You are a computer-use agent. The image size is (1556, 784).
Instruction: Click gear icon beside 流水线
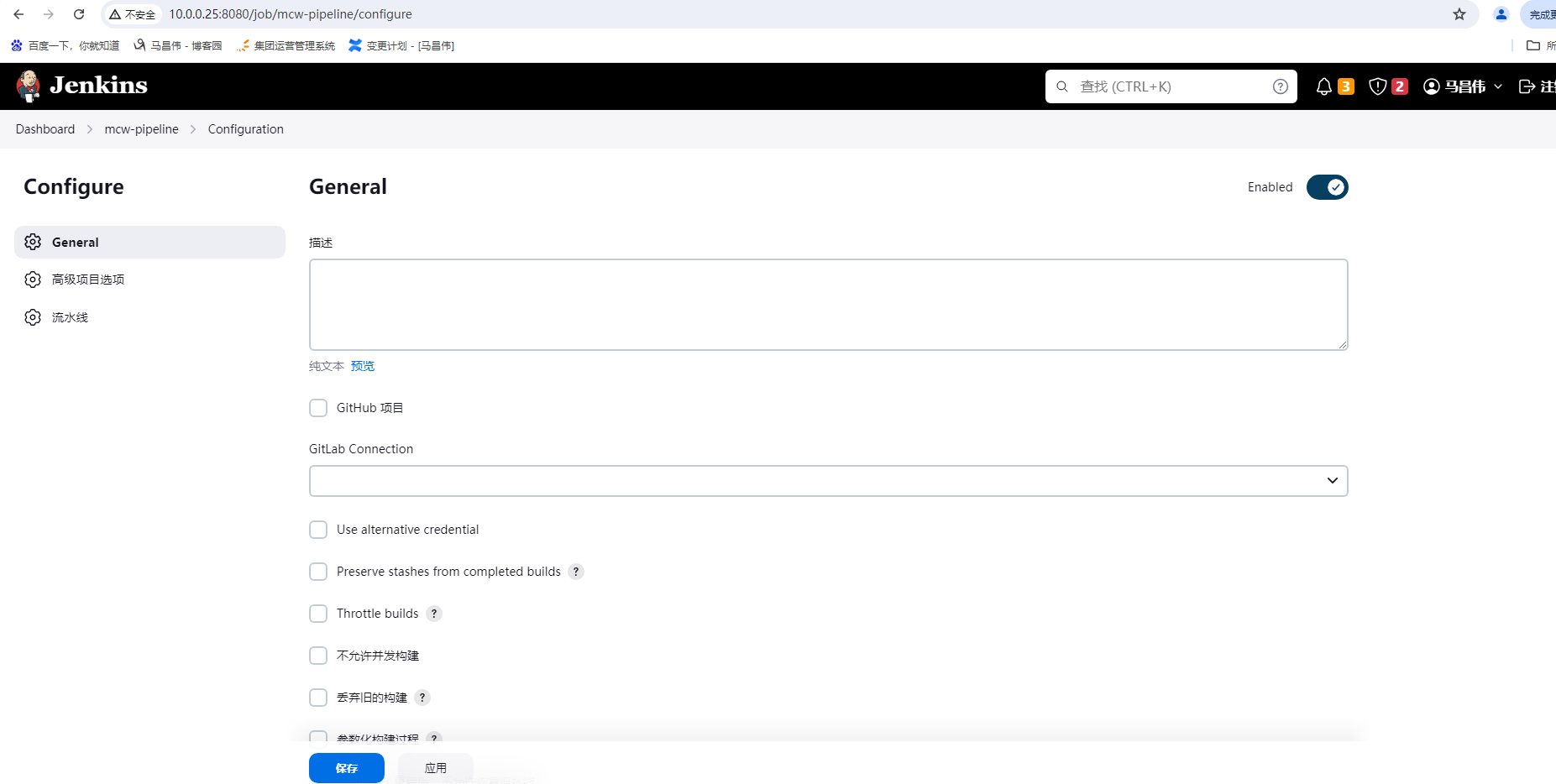pyautogui.click(x=33, y=317)
